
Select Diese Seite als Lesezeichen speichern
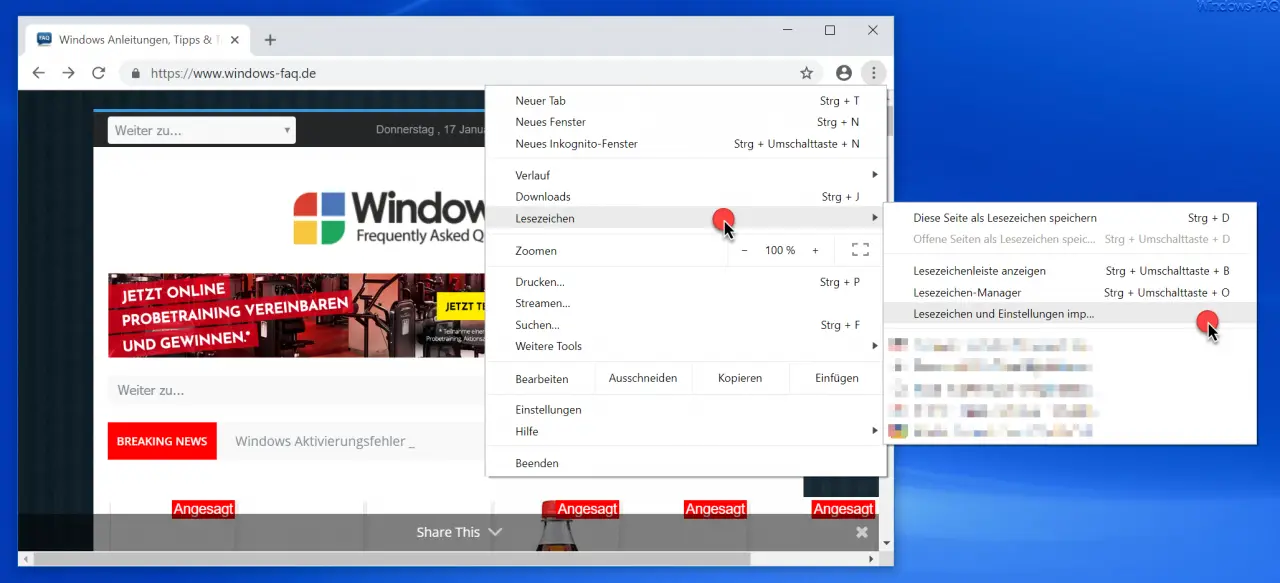1070,218
